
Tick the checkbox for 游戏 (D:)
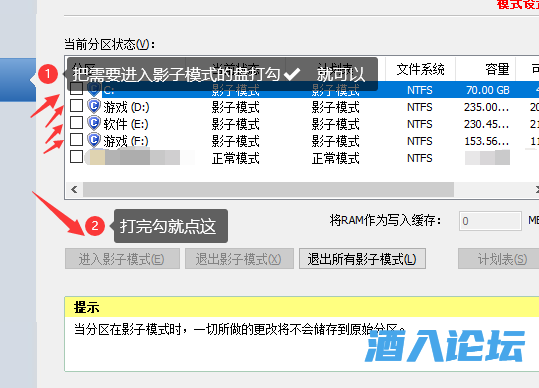tap(76, 106)
